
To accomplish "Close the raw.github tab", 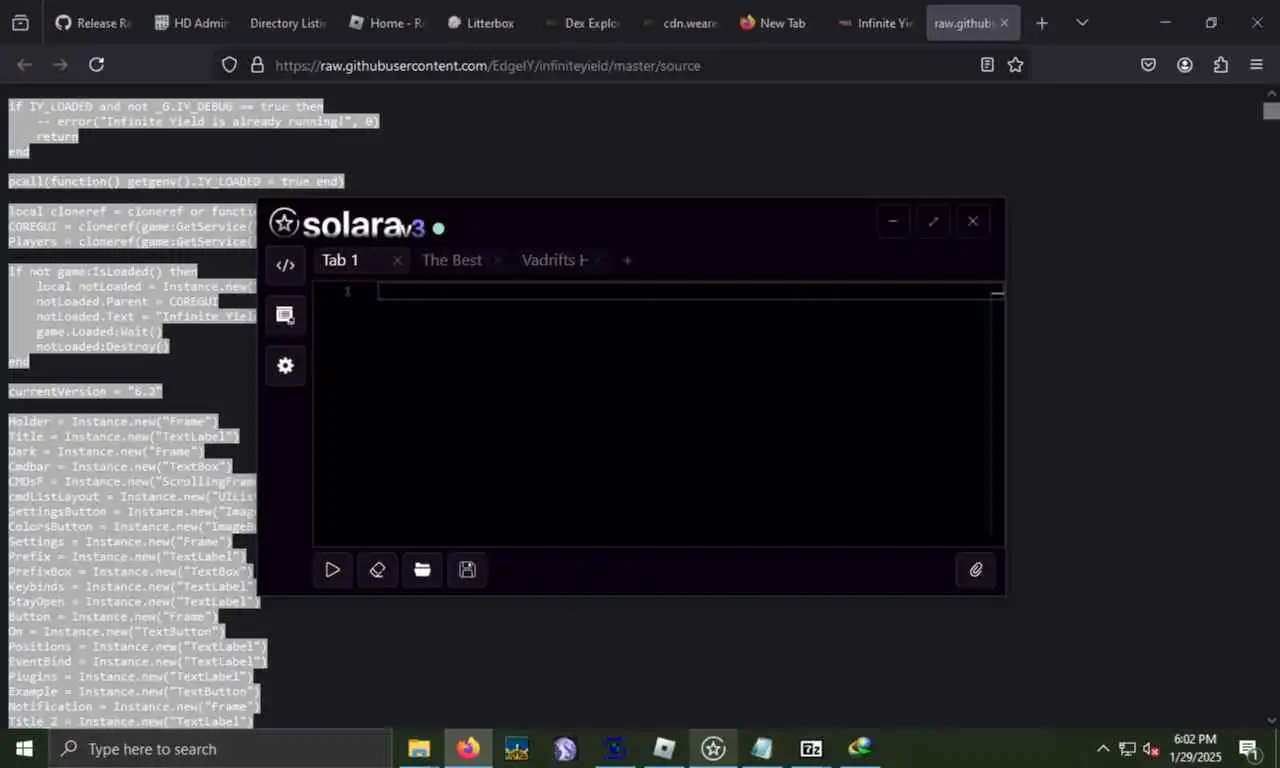I will [x=1004, y=23].
